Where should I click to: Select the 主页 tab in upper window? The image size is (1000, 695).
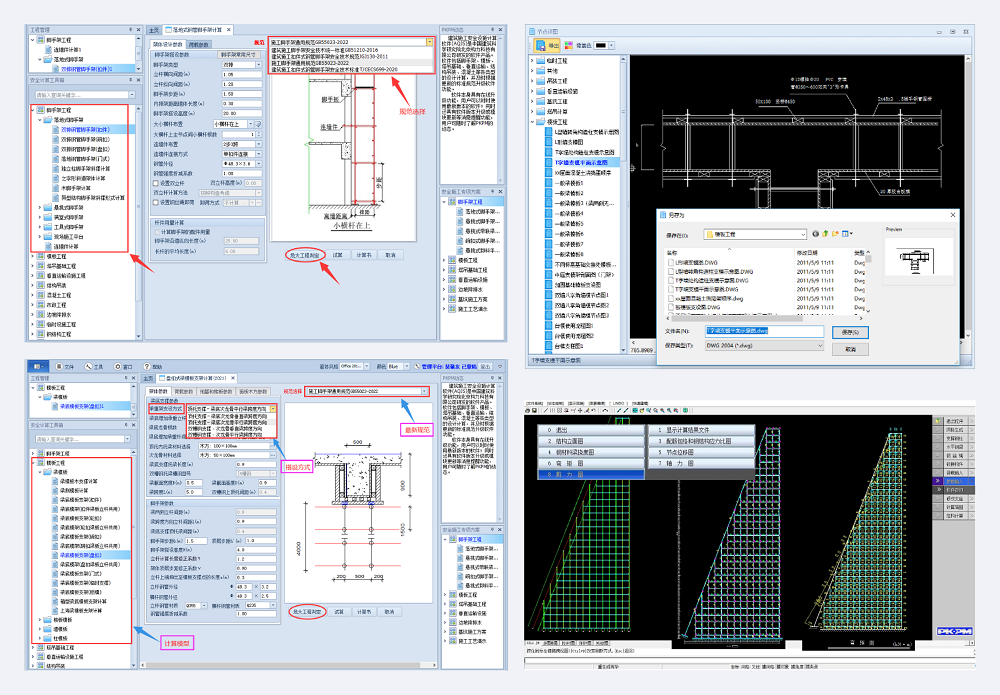pyautogui.click(x=153, y=31)
